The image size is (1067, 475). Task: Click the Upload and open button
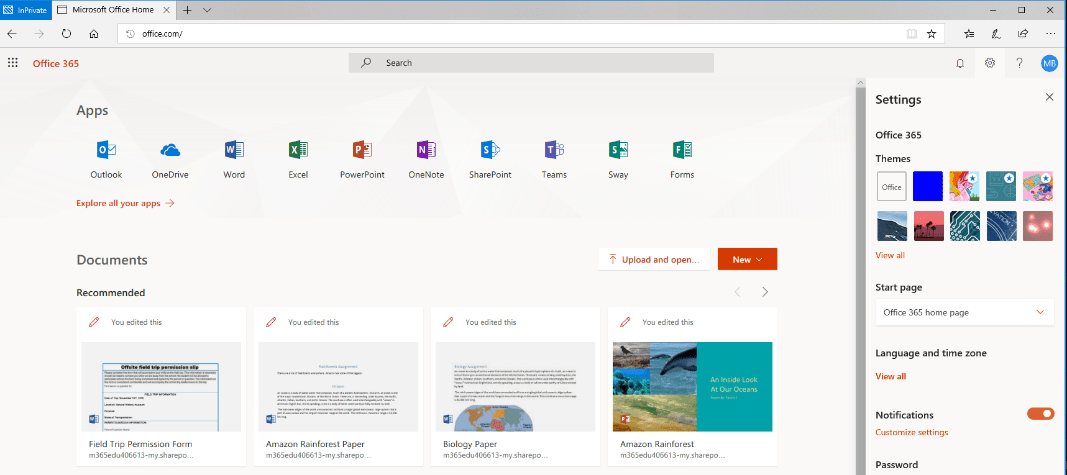(x=653, y=259)
